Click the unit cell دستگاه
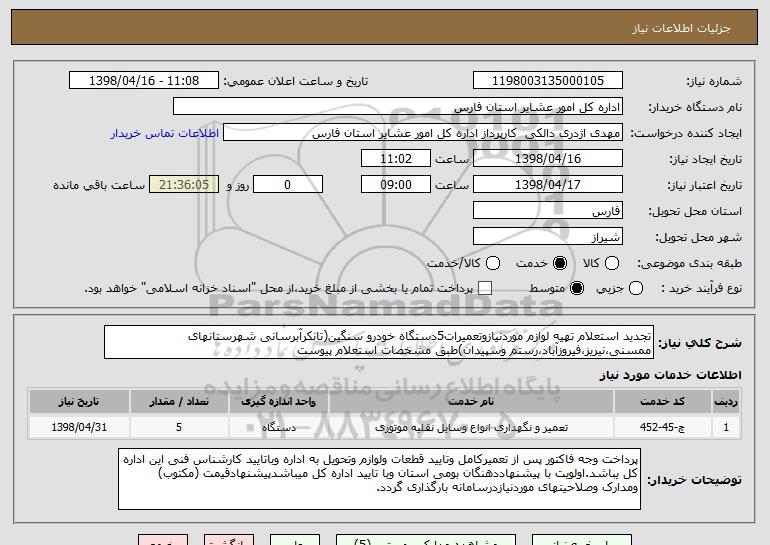Viewport: 770px width, 545px height. point(278,427)
